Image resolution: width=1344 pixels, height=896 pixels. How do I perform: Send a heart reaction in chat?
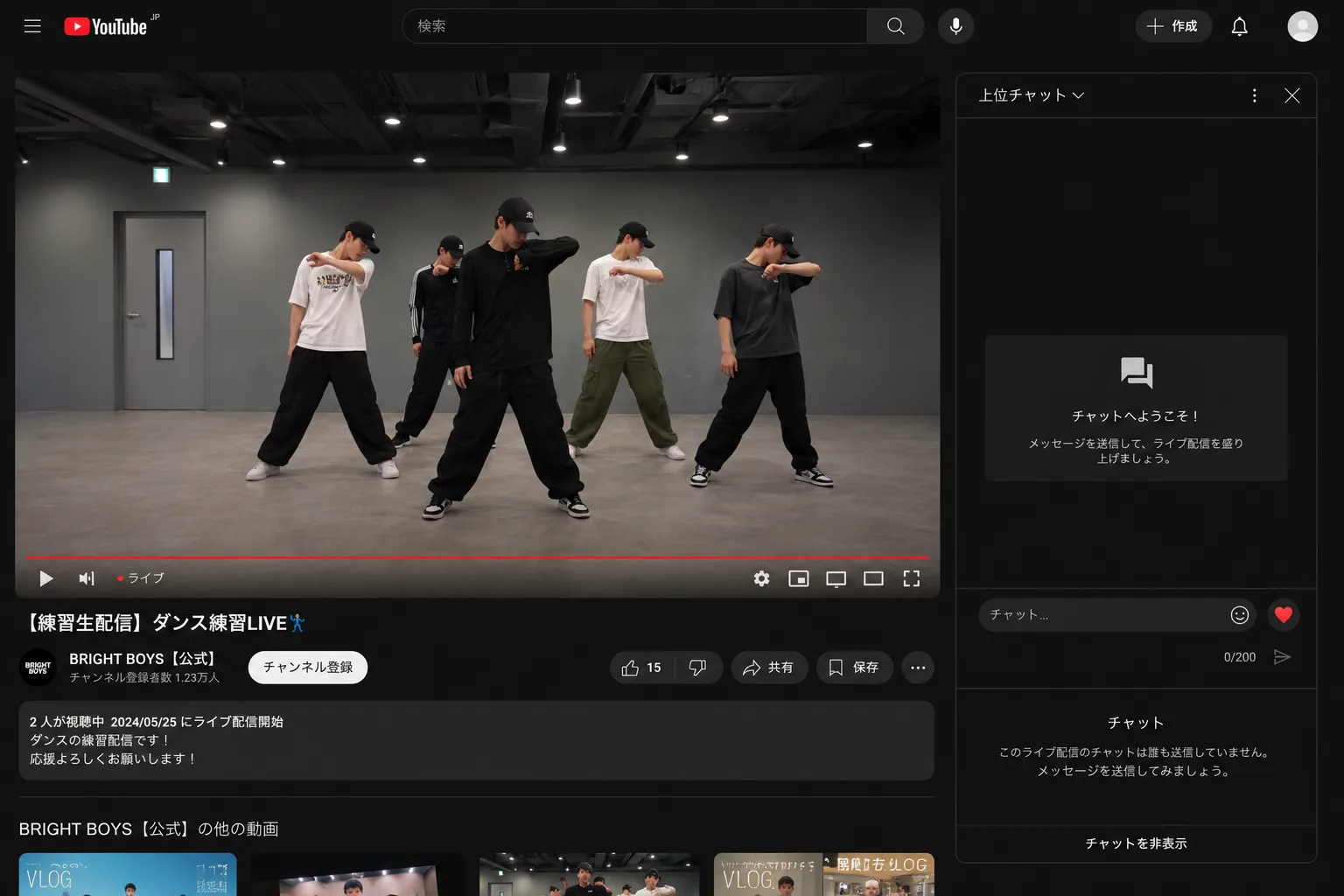[x=1283, y=615]
